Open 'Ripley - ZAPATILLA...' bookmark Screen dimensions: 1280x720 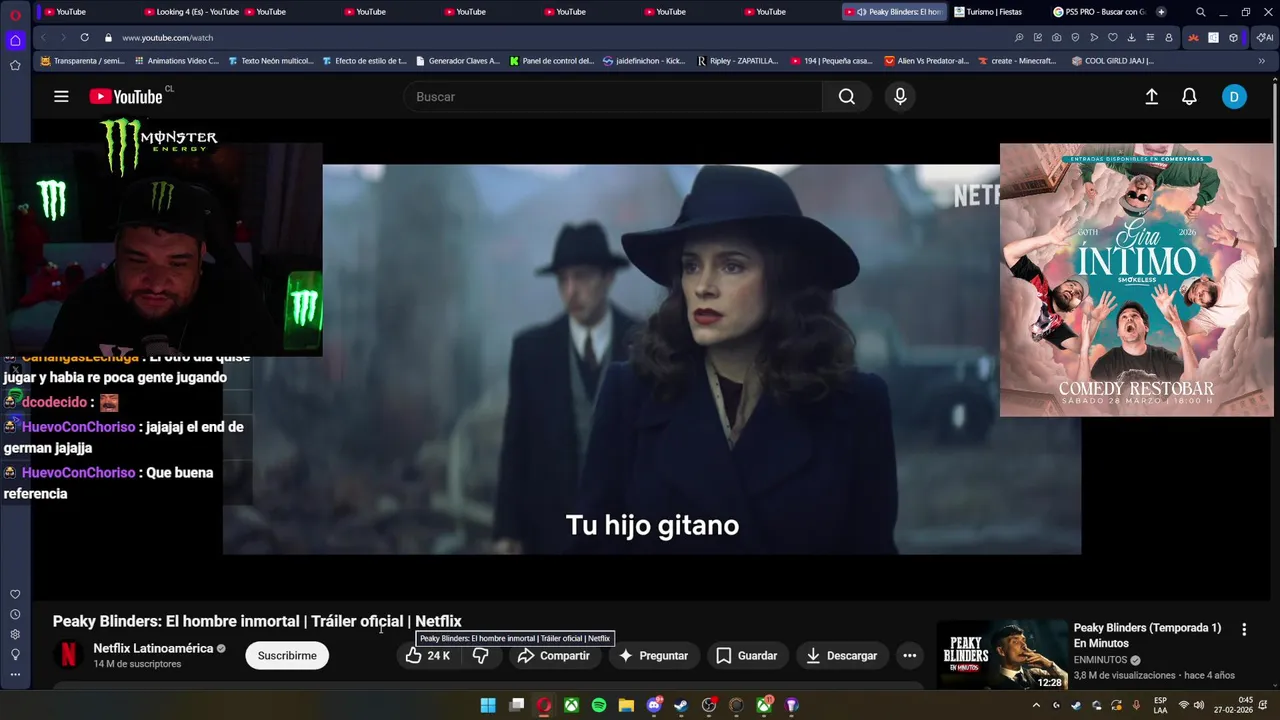[x=738, y=61]
